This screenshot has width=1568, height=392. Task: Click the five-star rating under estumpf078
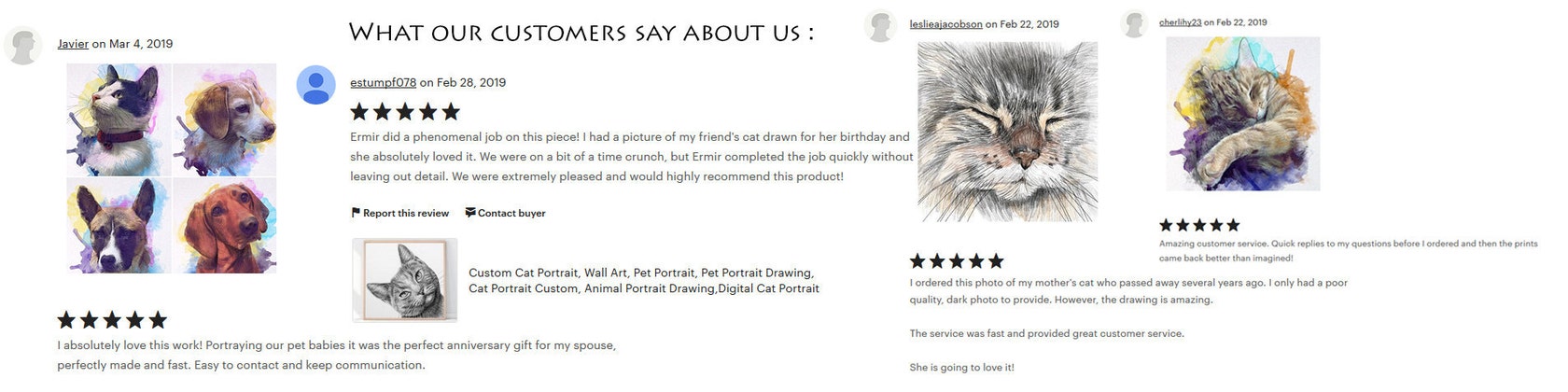click(x=405, y=112)
